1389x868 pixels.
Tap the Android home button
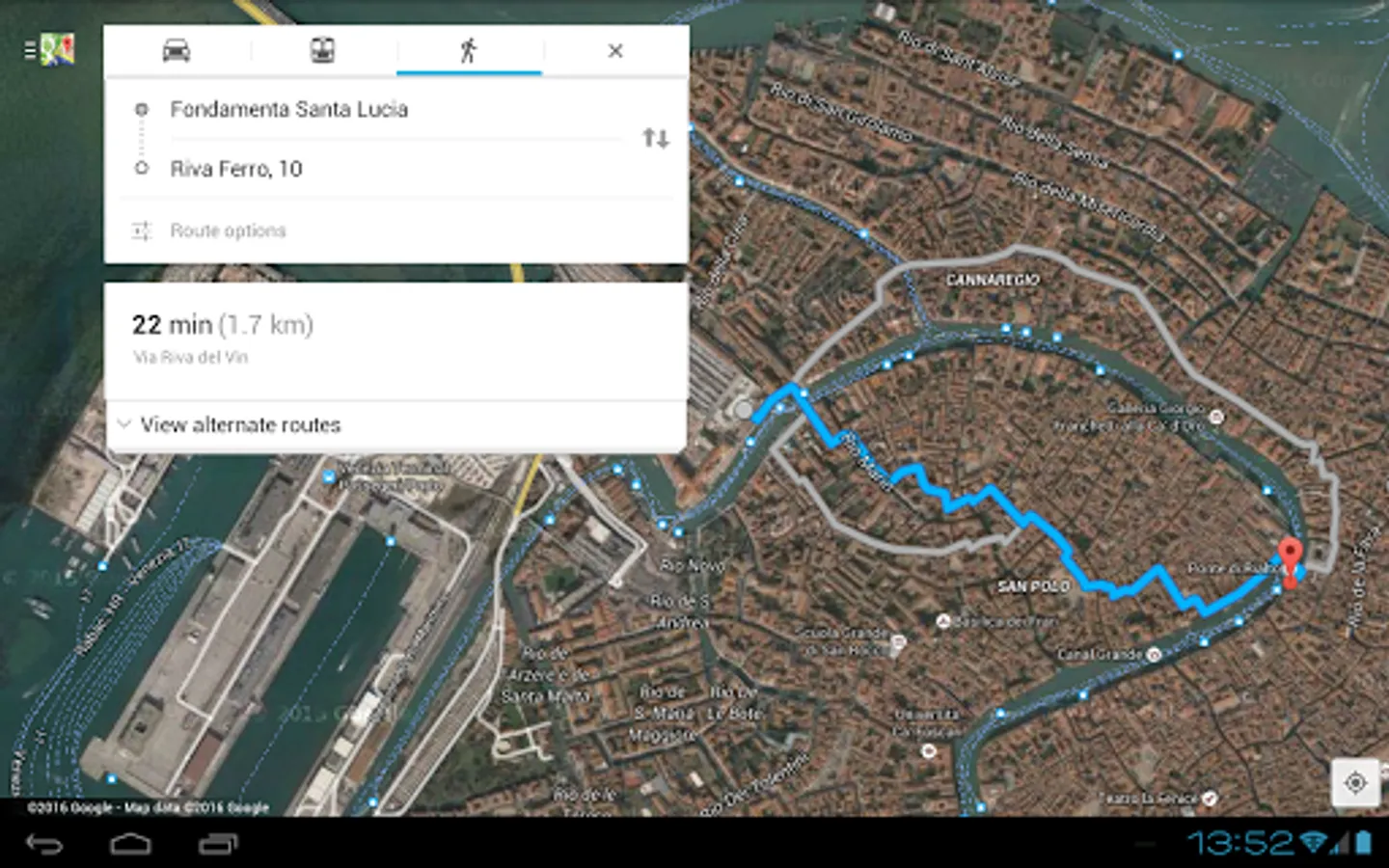pos(130,845)
